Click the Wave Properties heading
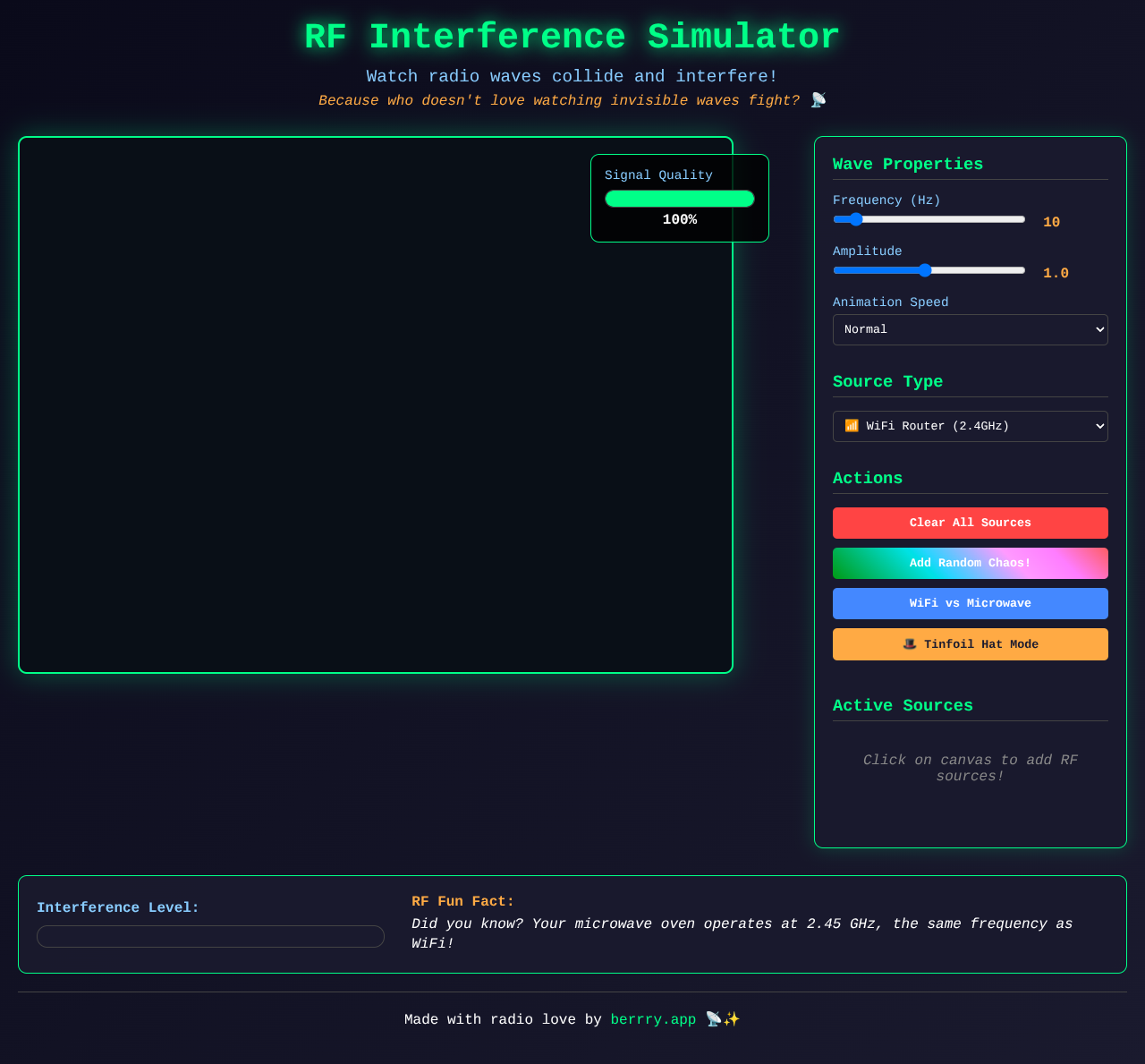 (x=907, y=163)
